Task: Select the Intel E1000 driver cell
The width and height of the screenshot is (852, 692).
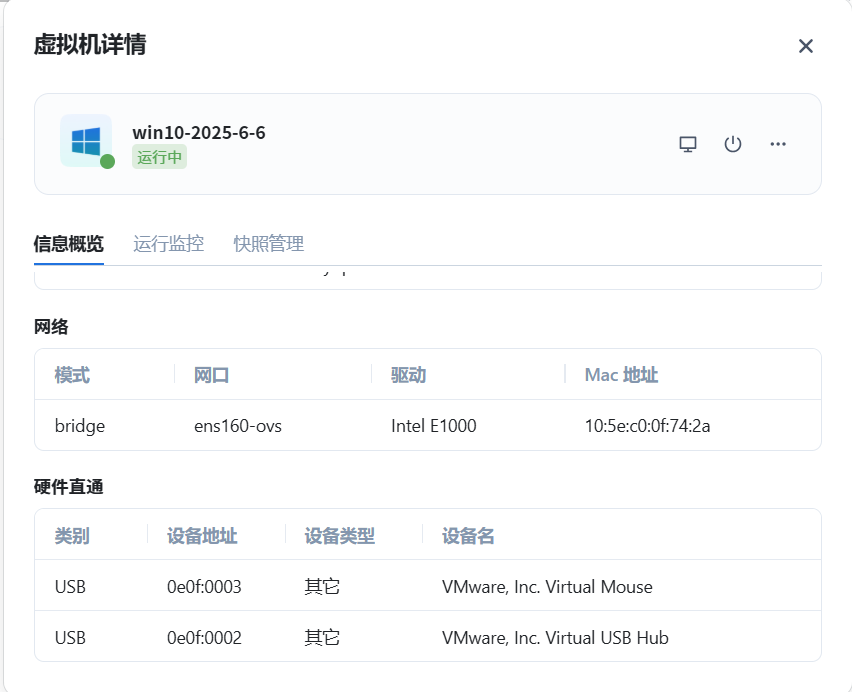Action: (433, 426)
